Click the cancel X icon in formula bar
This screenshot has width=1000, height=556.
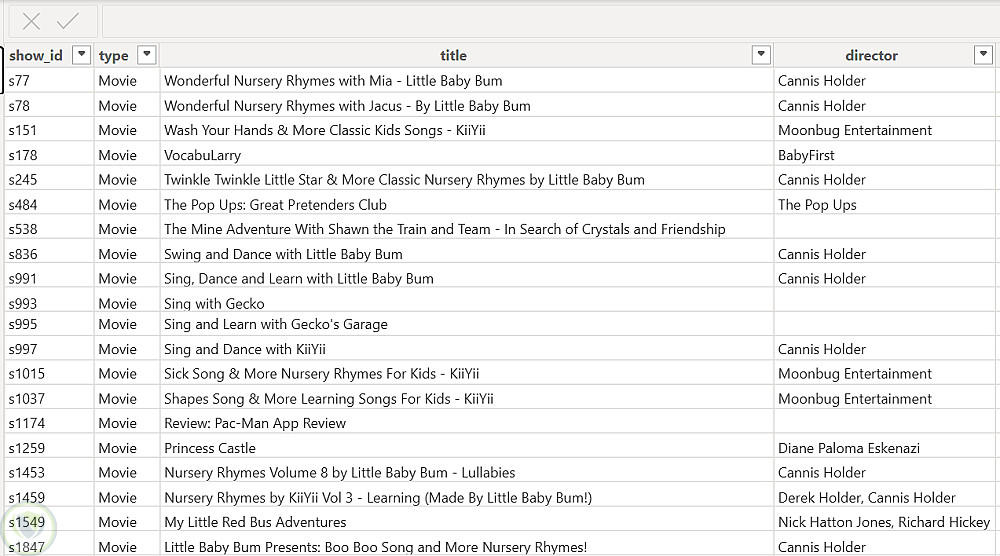[x=32, y=22]
